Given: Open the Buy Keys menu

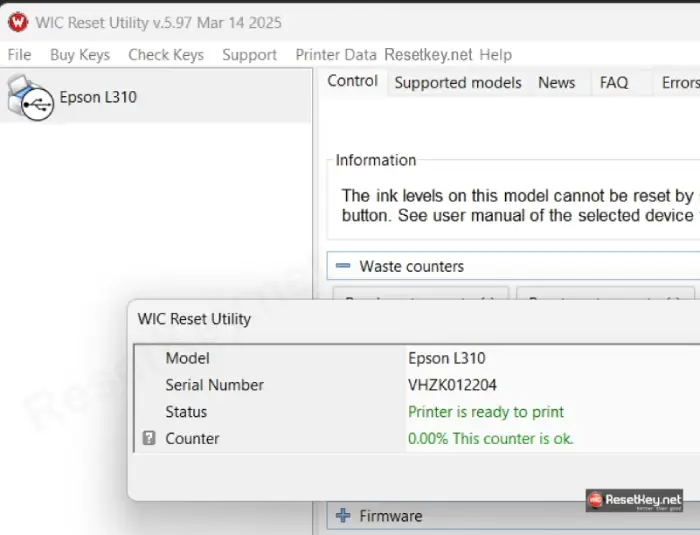Looking at the screenshot, I should (80, 55).
